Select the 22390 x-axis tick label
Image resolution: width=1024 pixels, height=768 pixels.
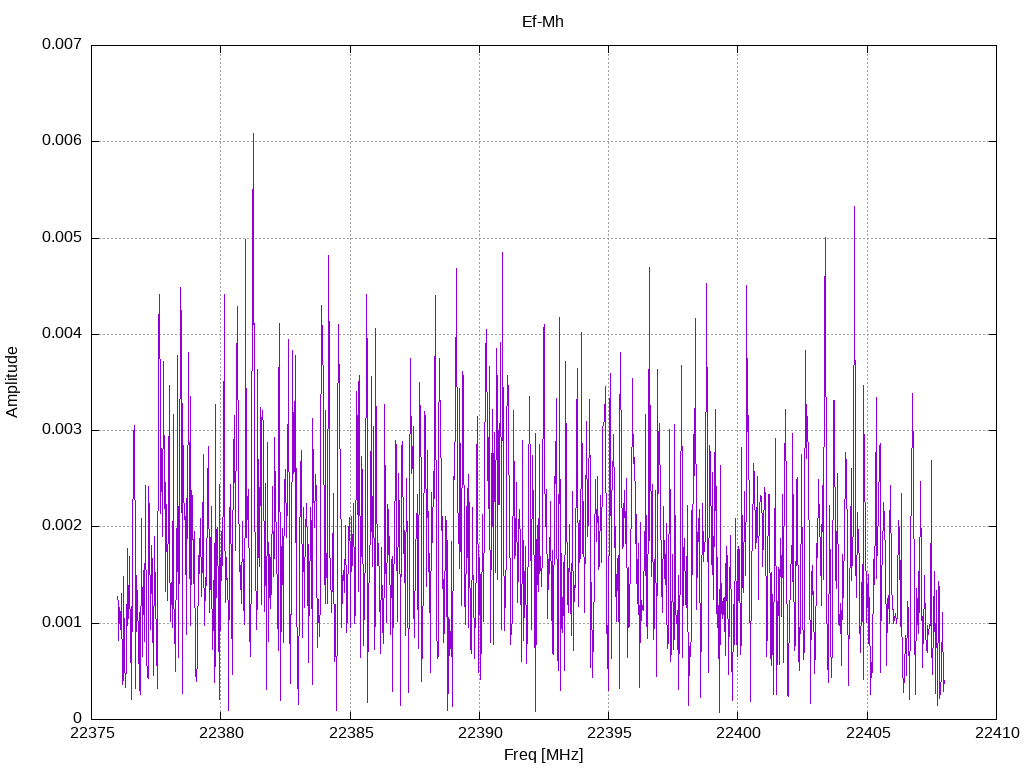point(479,734)
